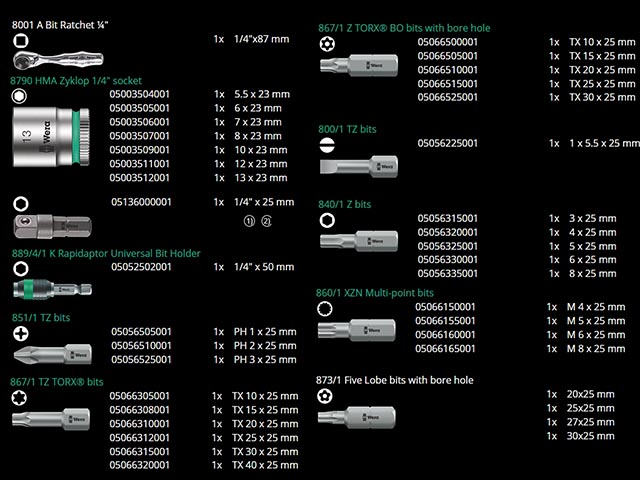The height and width of the screenshot is (480, 640).
Task: Click the M 6 x 25 mm size
Action: (x=596, y=335)
